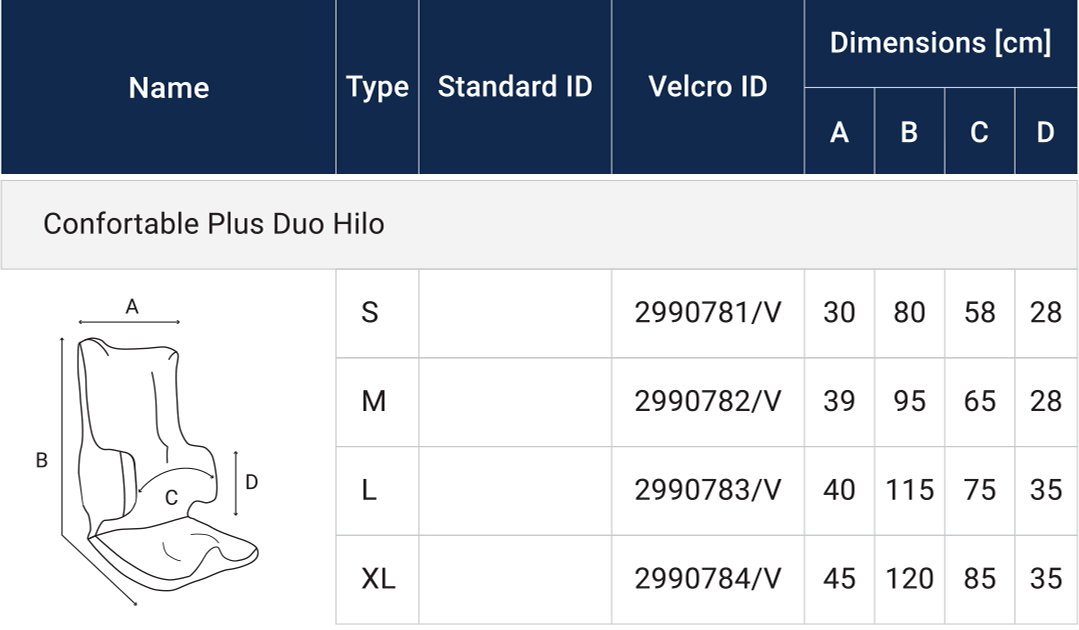The width and height of the screenshot is (1079, 630).
Task: Select the empty Standard ID cell for size L
Action: click(x=515, y=490)
